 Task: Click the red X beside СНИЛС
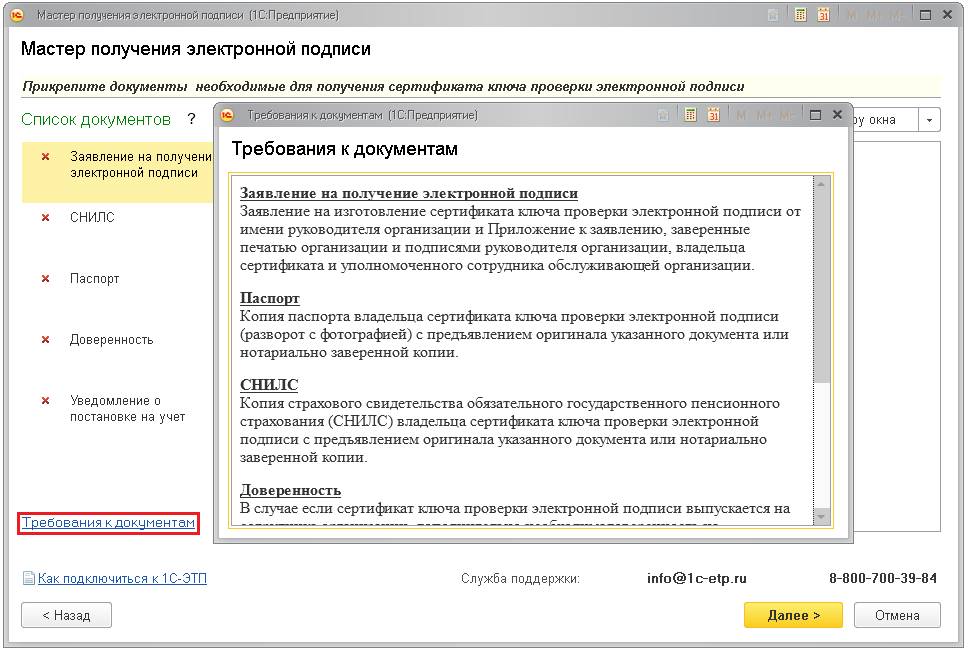(45, 217)
